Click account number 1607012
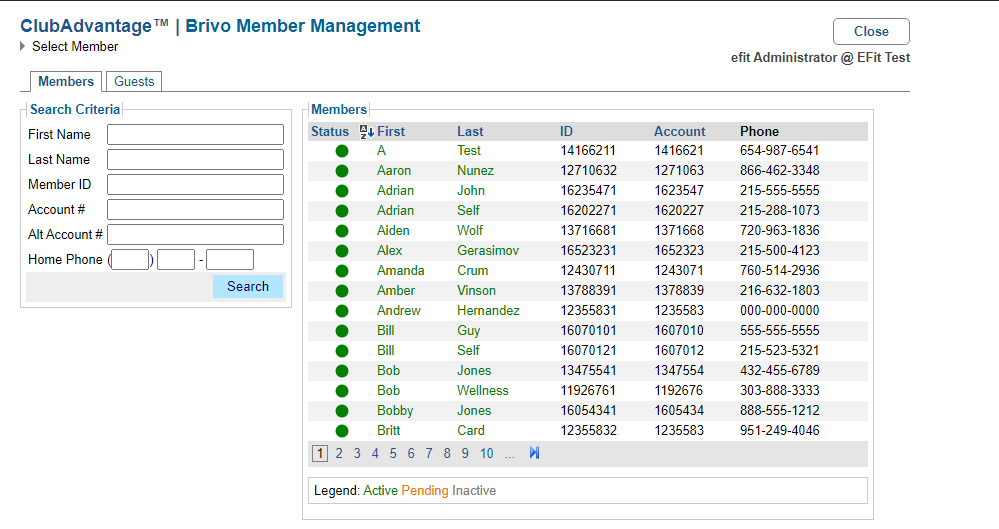 tap(679, 351)
